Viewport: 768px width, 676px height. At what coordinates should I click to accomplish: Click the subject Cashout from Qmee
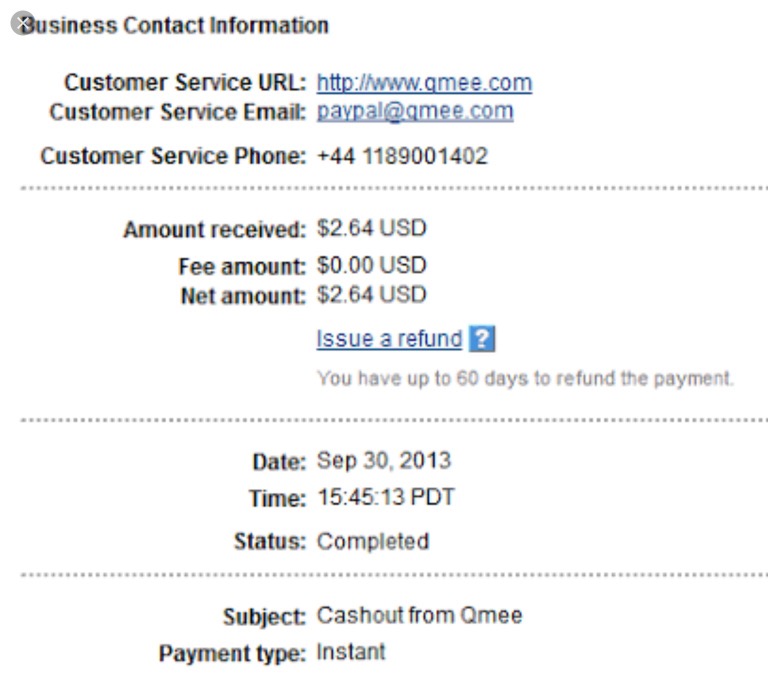point(419,614)
